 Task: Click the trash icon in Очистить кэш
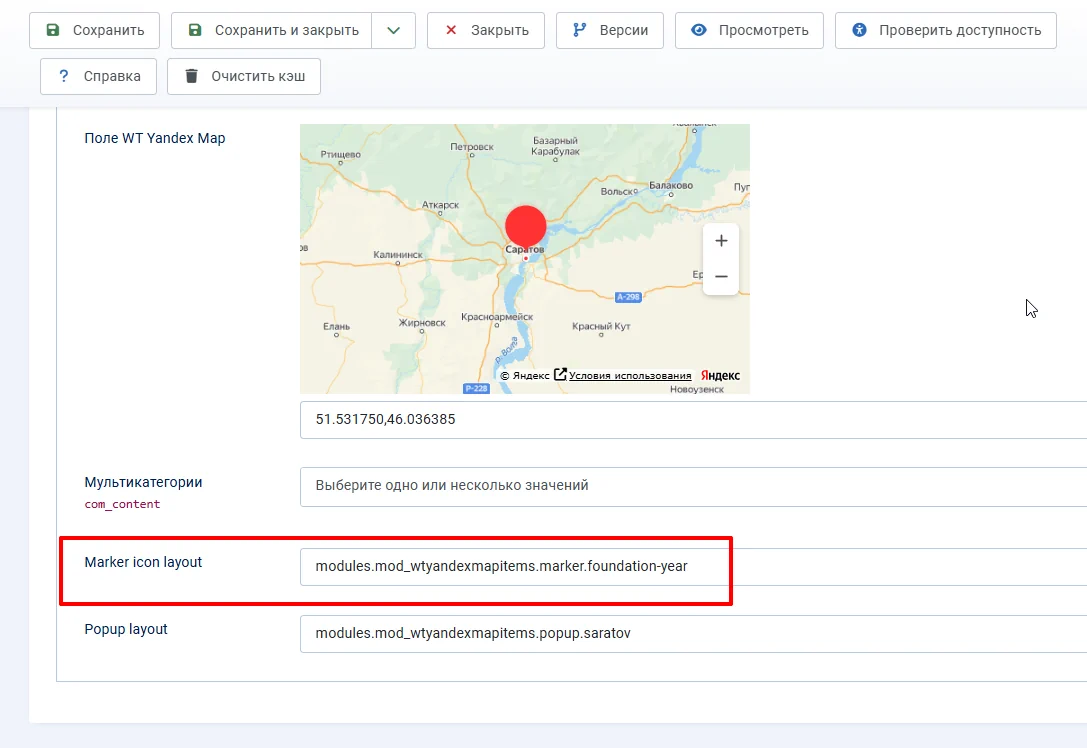[191, 76]
